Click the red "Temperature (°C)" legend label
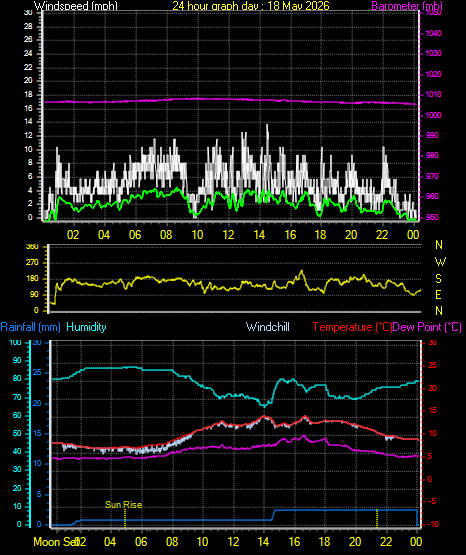This screenshot has height=555, width=466. click(x=352, y=327)
